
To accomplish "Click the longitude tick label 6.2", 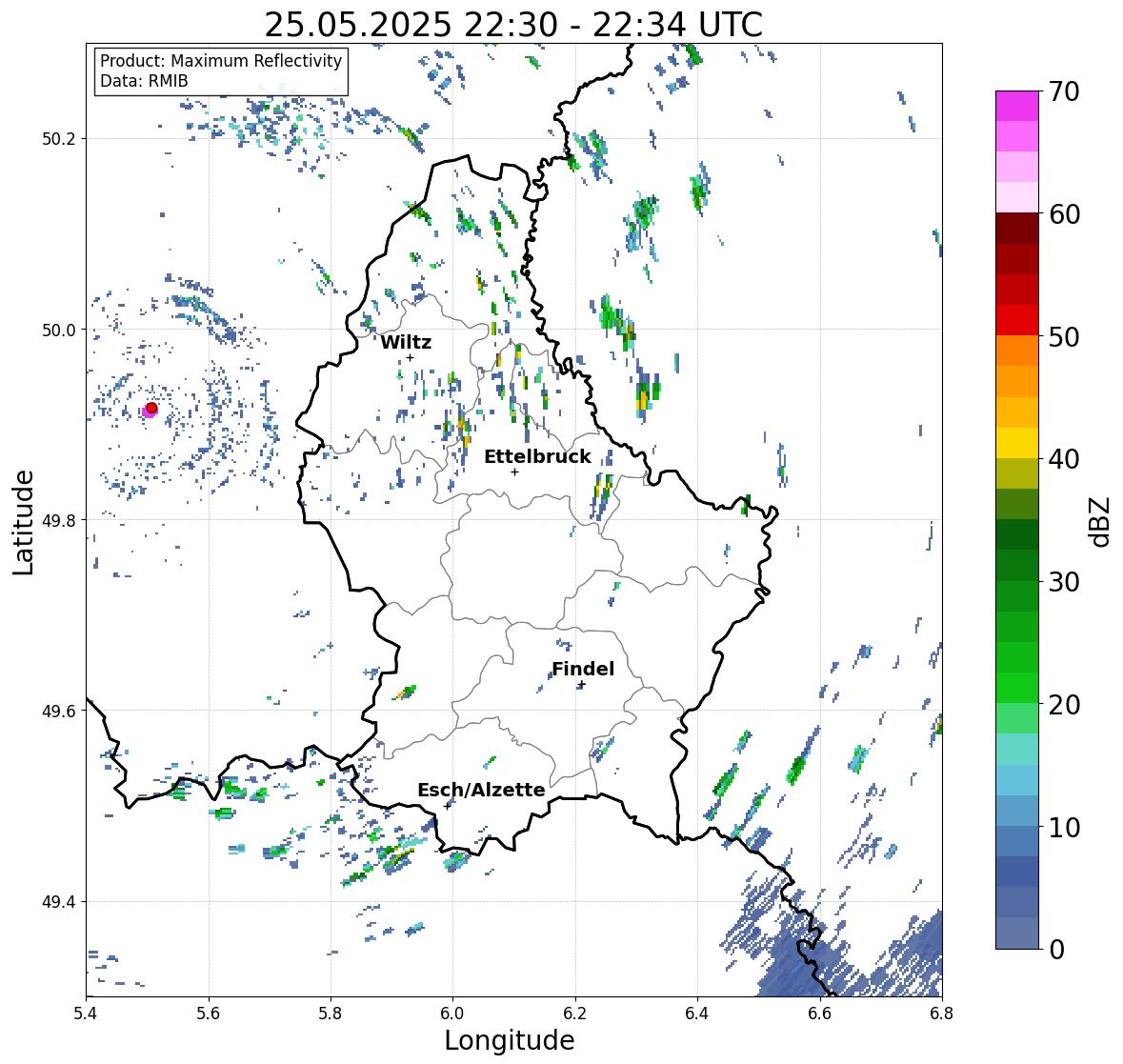I will 575,1013.
